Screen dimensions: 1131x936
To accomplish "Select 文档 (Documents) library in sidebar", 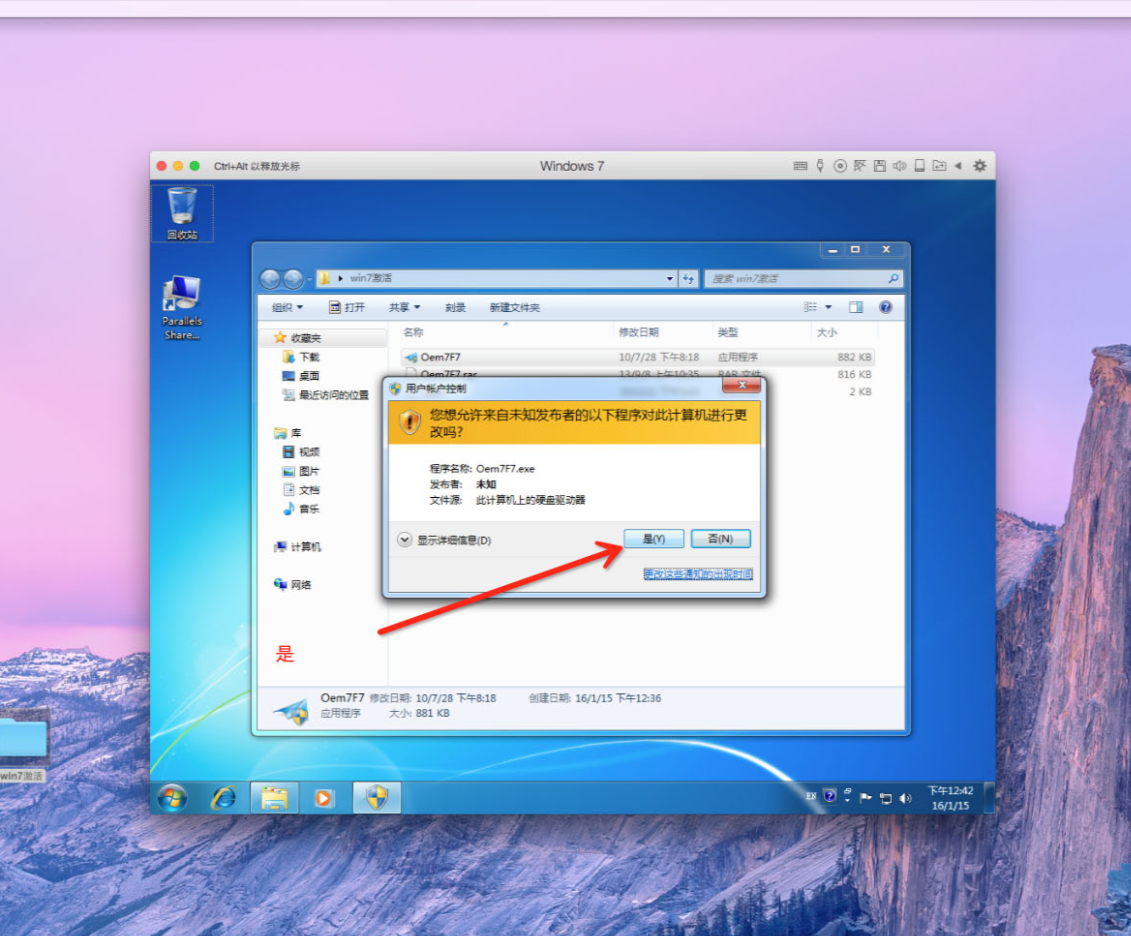I will tap(301, 490).
